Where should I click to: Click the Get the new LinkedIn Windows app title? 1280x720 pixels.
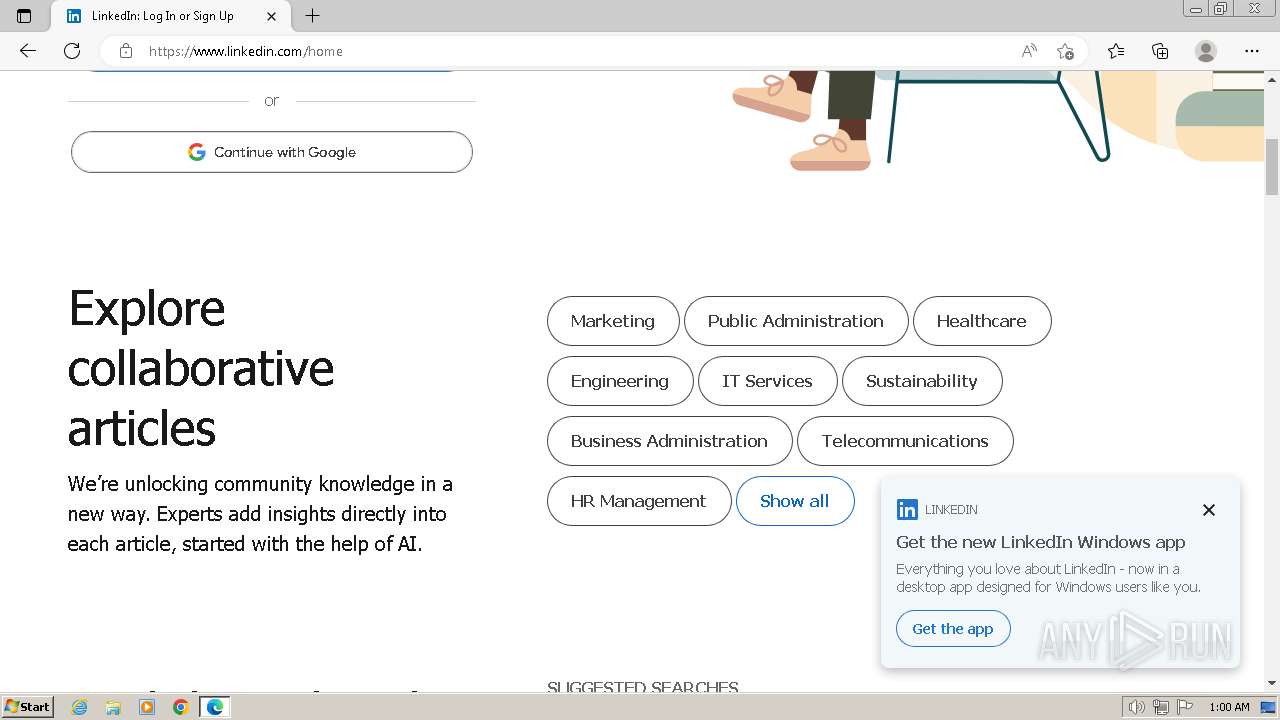click(x=1041, y=542)
